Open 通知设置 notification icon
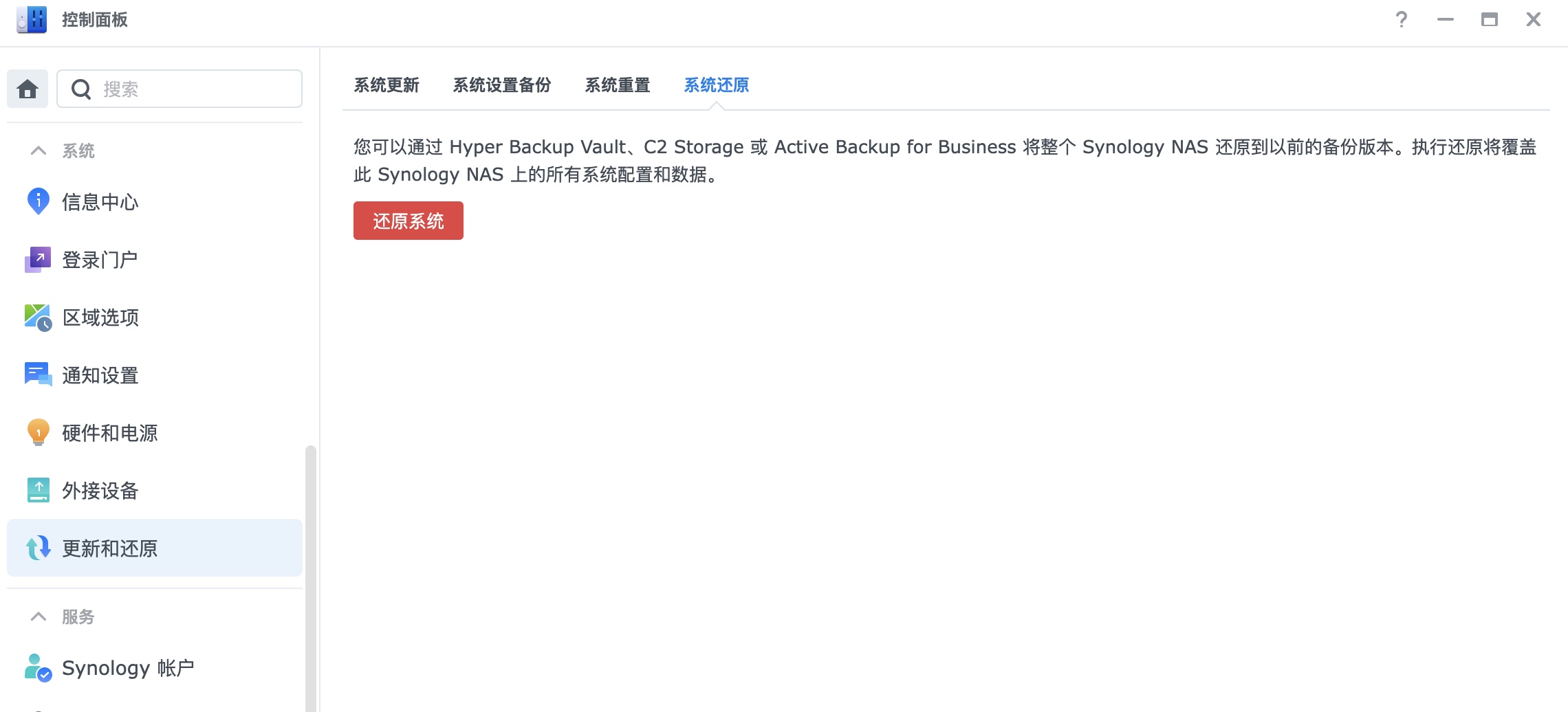The image size is (1568, 712). (x=38, y=375)
